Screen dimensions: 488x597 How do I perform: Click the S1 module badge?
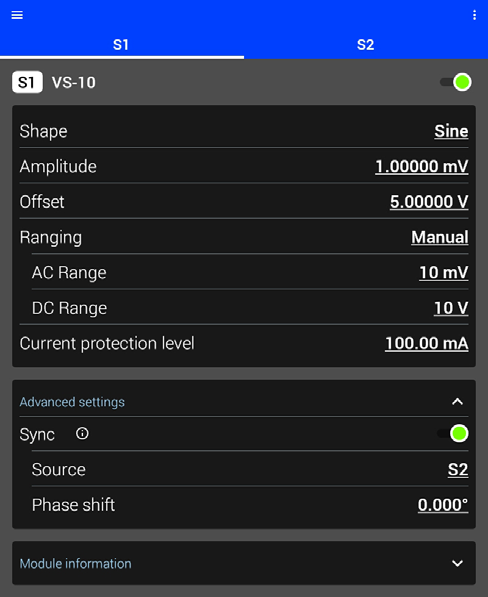(x=27, y=82)
